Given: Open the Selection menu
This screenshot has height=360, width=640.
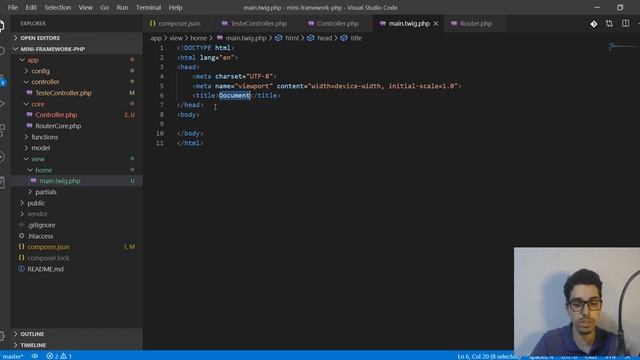Looking at the screenshot, I should (58, 7).
